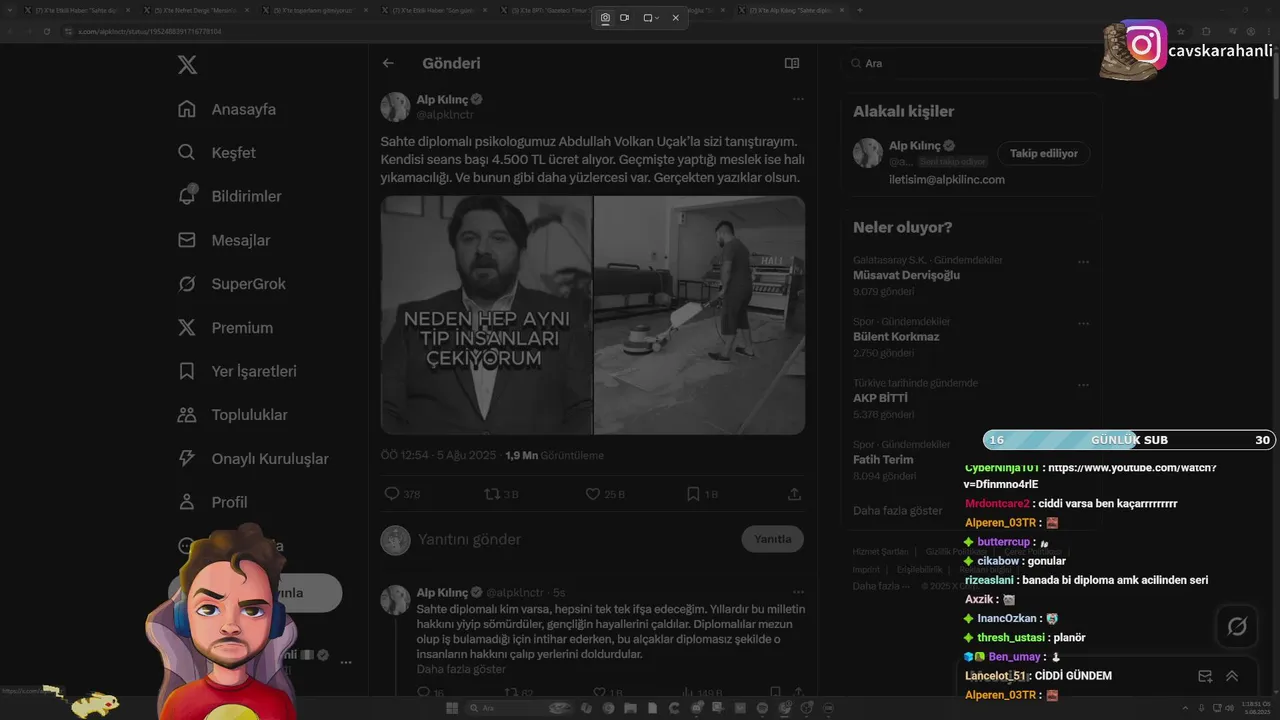Click 1,9 Mn Görüntüleme view count
This screenshot has height=720, width=1280.
coord(555,455)
